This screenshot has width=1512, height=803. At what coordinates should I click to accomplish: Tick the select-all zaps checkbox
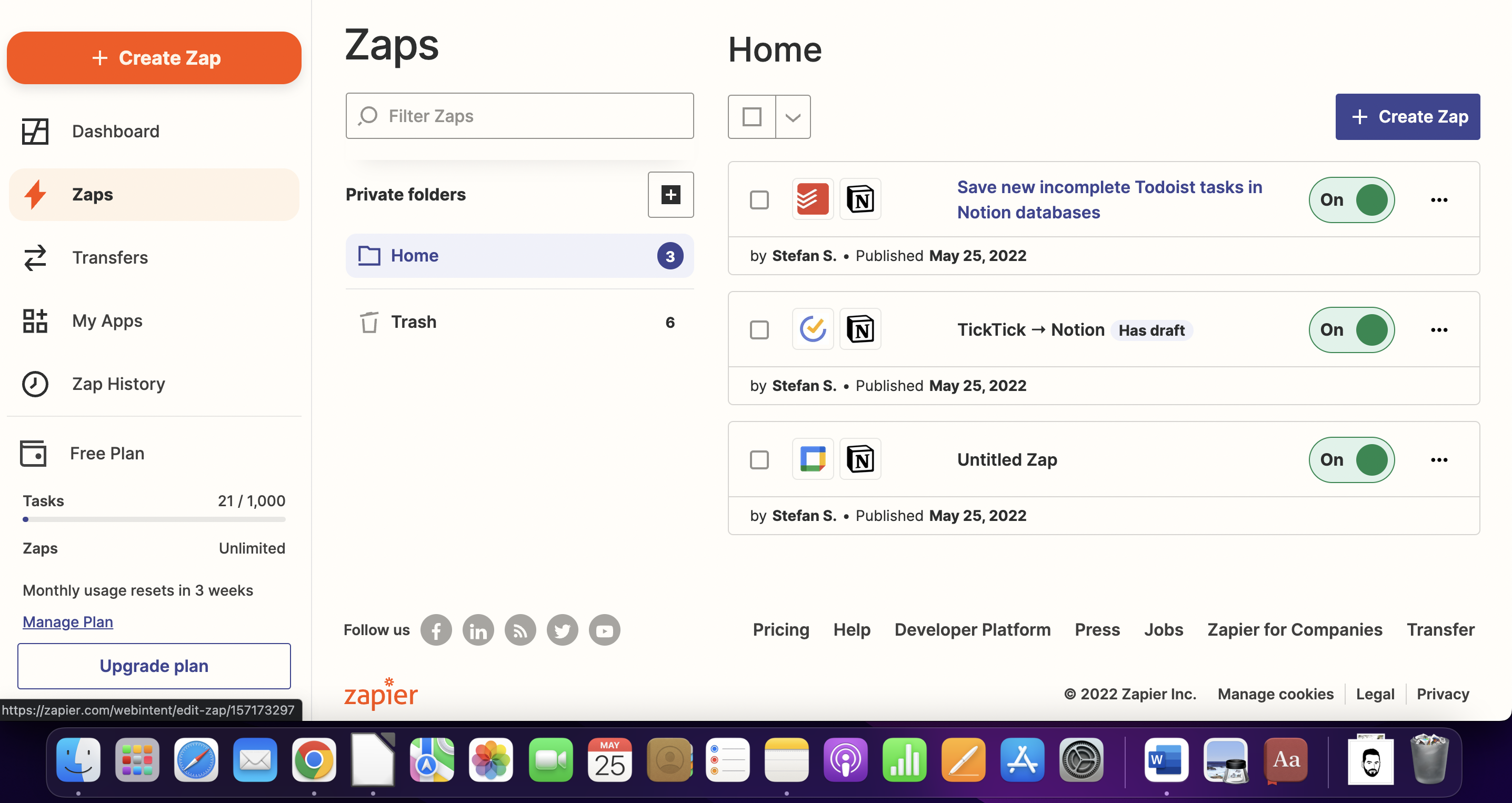[x=752, y=117]
